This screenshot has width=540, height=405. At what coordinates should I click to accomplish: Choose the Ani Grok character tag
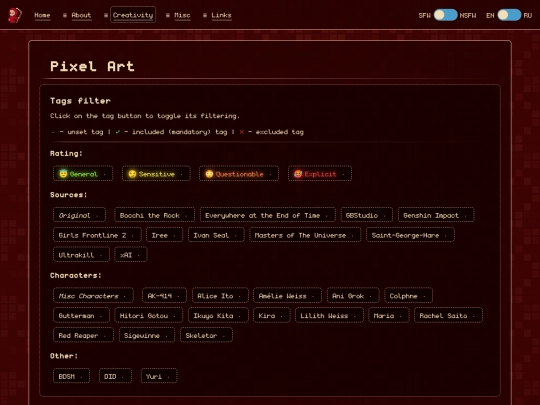pyautogui.click(x=353, y=295)
